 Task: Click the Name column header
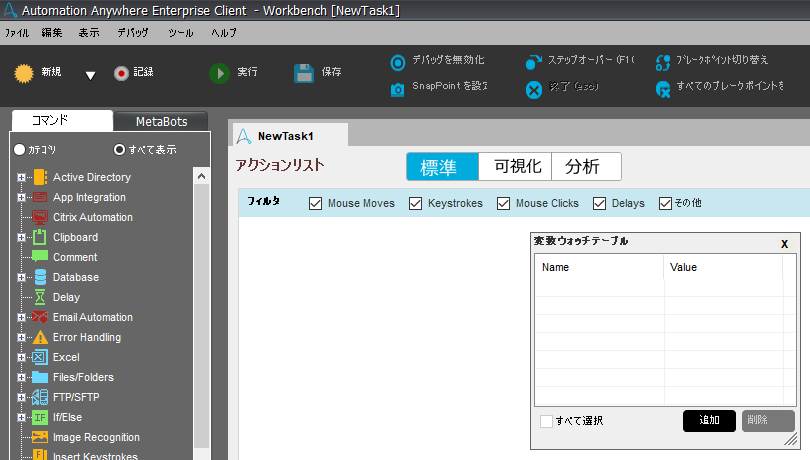[599, 268]
